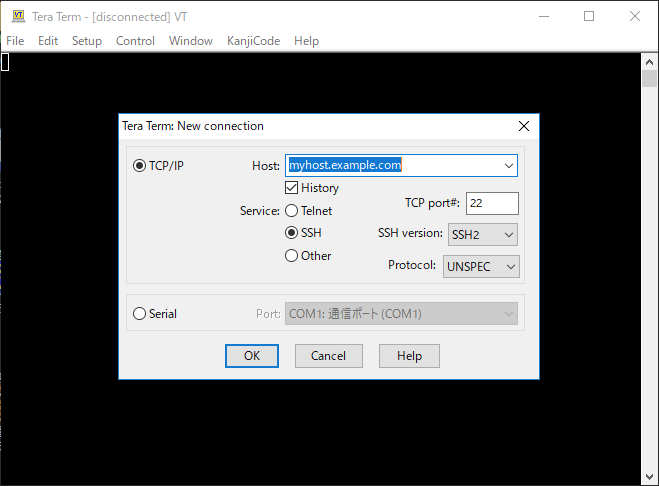Click the 'TCP port#:' label

click(432, 203)
